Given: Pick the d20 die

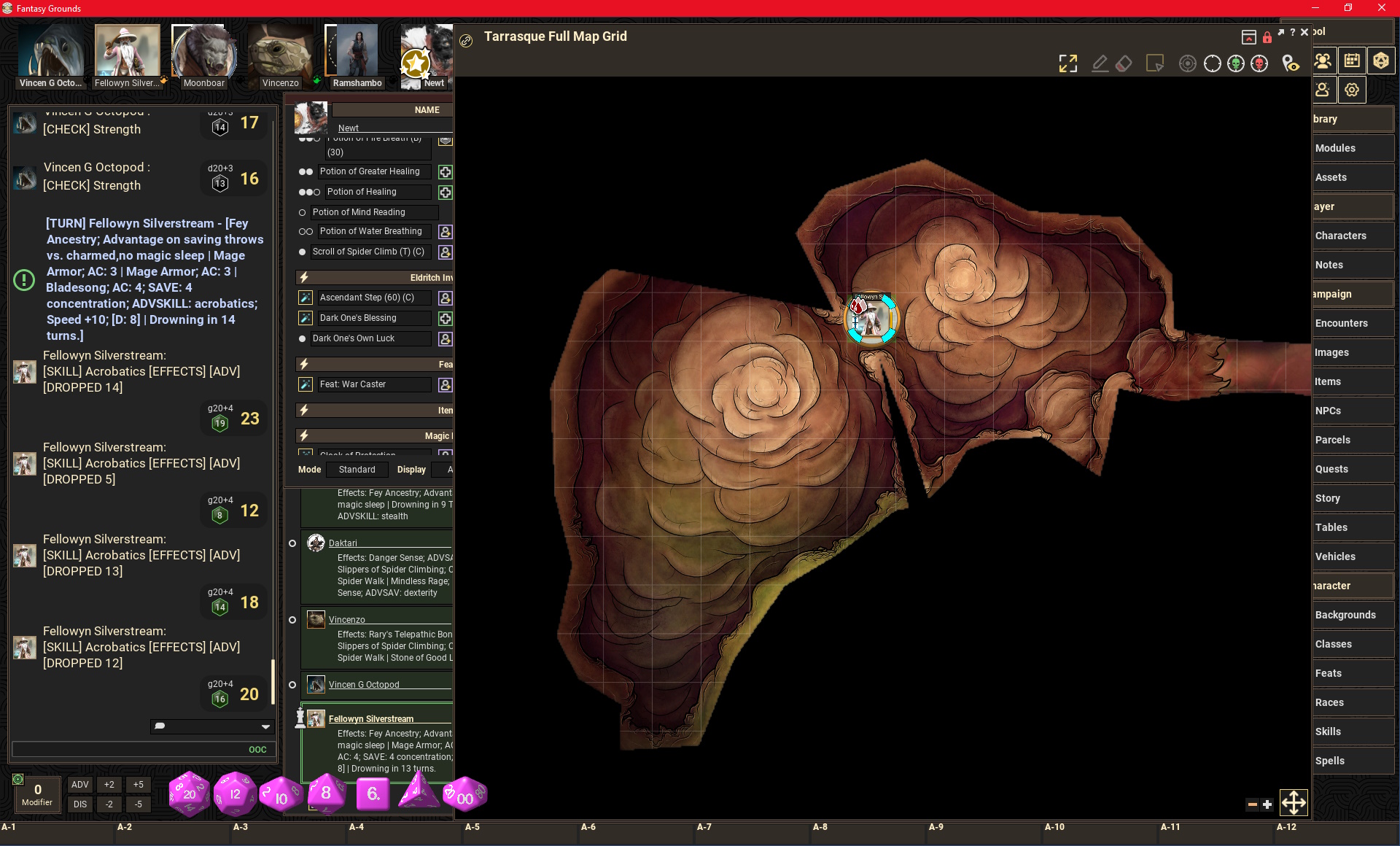Looking at the screenshot, I should 189,793.
